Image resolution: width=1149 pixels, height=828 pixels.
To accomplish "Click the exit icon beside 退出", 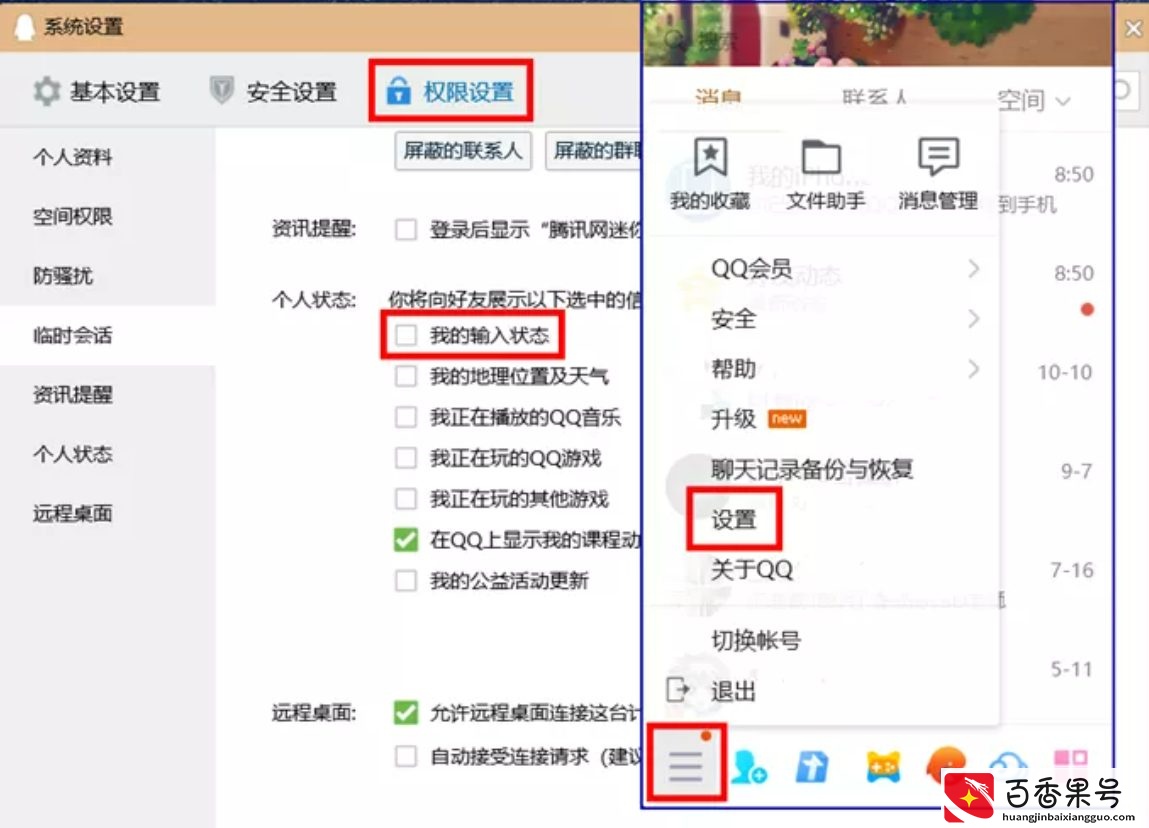I will pyautogui.click(x=678, y=690).
